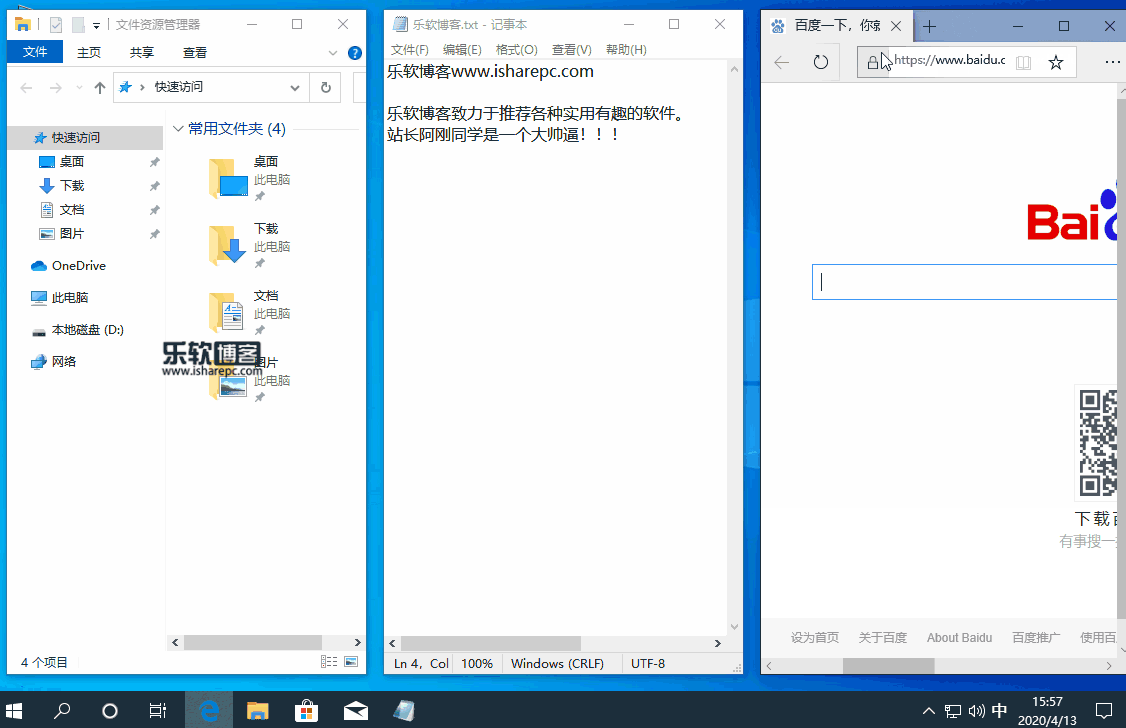Switch to the 共享 ribbon tab
Image resolution: width=1126 pixels, height=728 pixels.
141,52
